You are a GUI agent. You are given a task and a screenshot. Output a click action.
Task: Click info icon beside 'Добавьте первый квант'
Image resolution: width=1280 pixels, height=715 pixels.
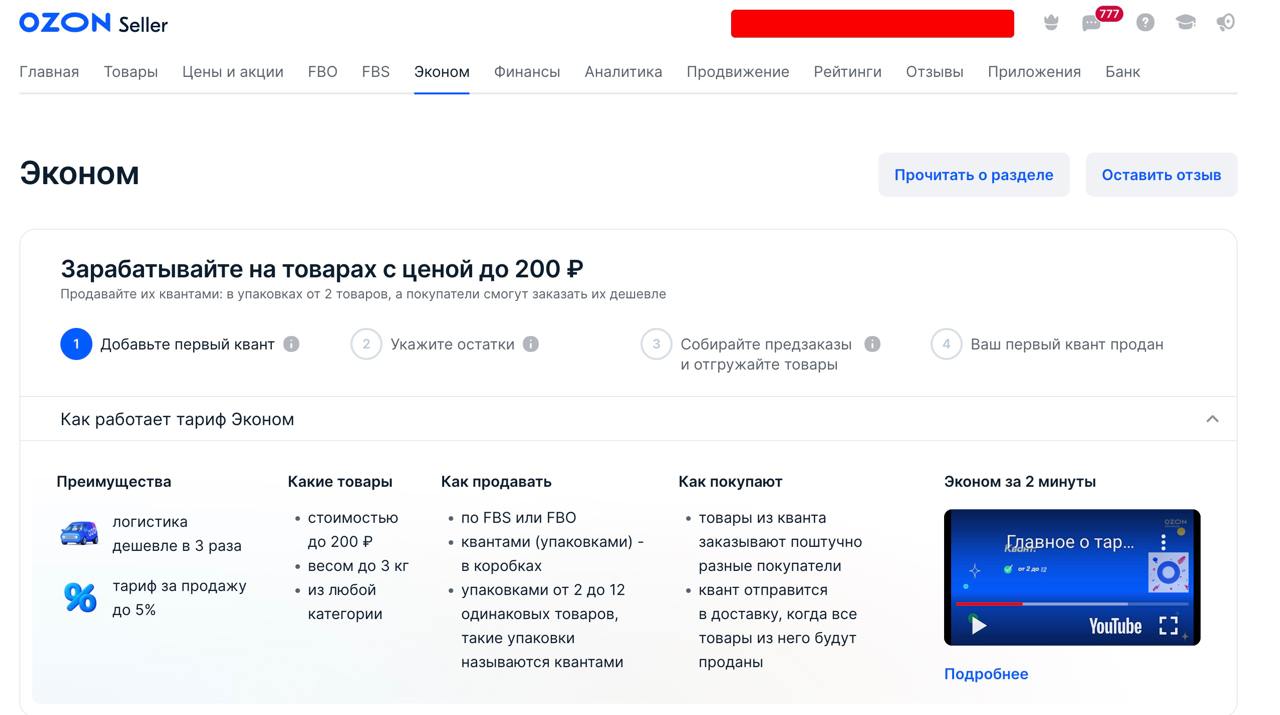[291, 344]
